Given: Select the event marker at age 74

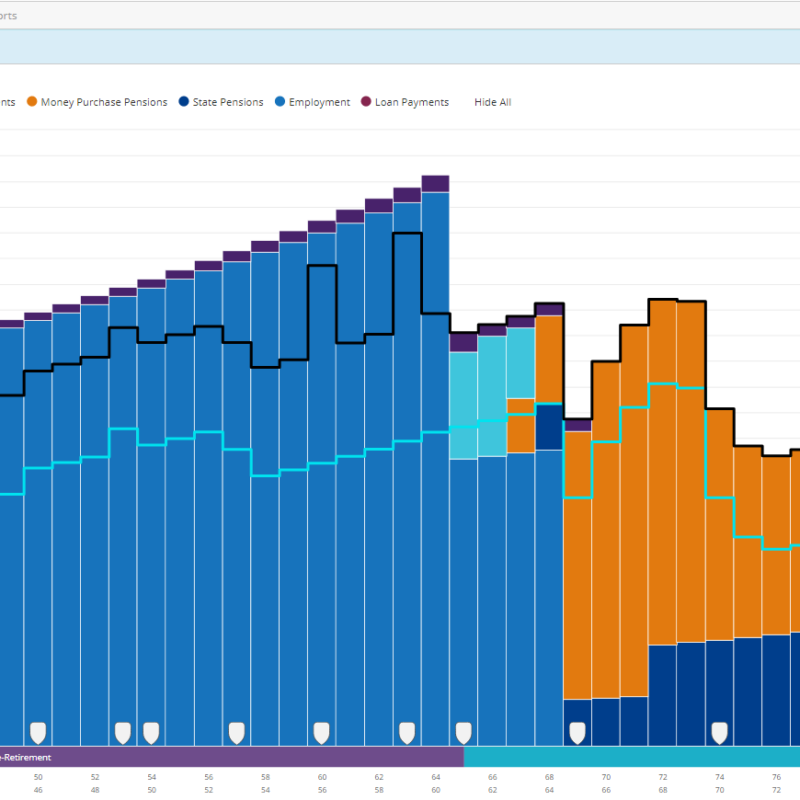Looking at the screenshot, I should [719, 732].
